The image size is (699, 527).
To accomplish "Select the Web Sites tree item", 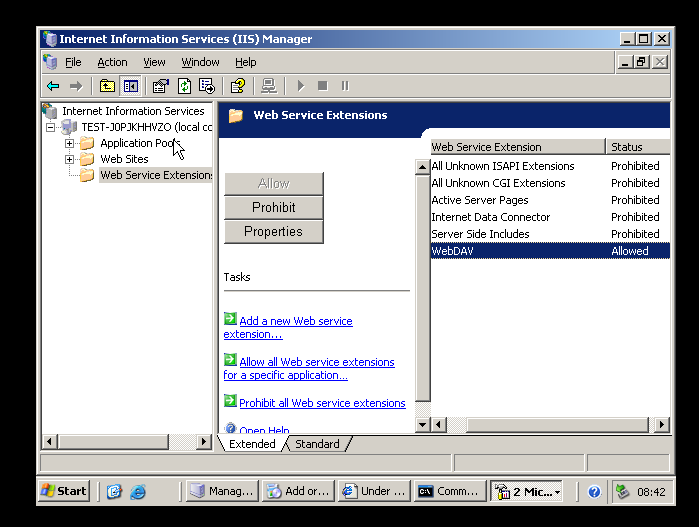I will point(124,159).
